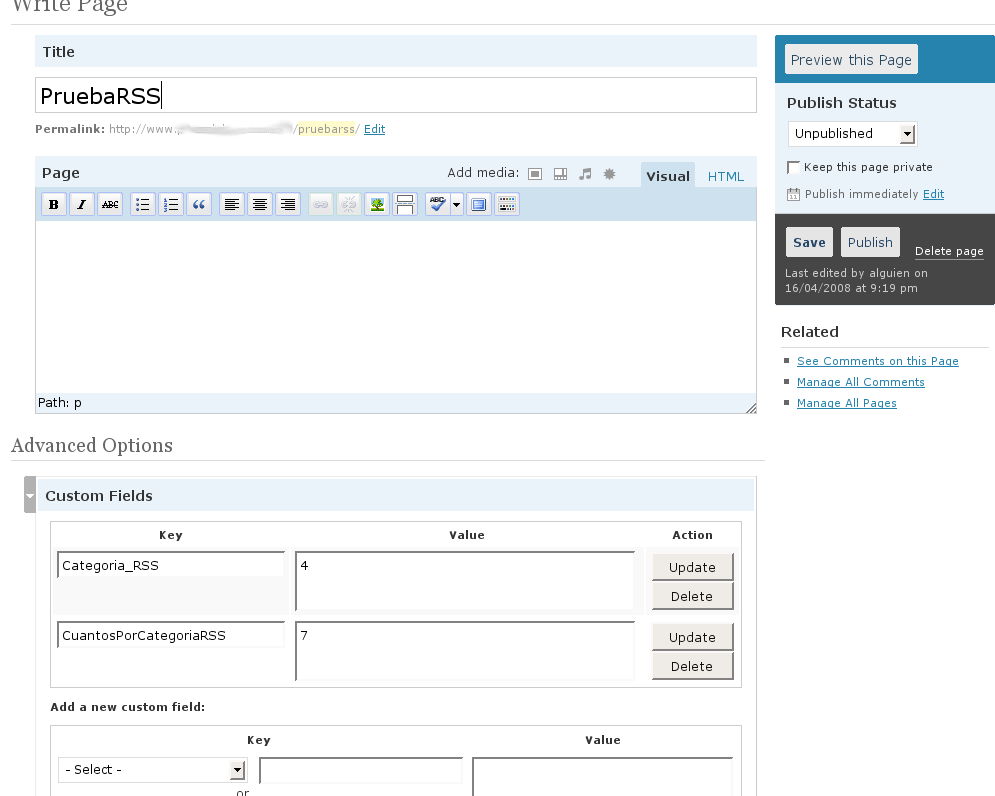This screenshot has height=796, width=995.
Task: Click the insert image toolbar icon
Action: [x=377, y=205]
